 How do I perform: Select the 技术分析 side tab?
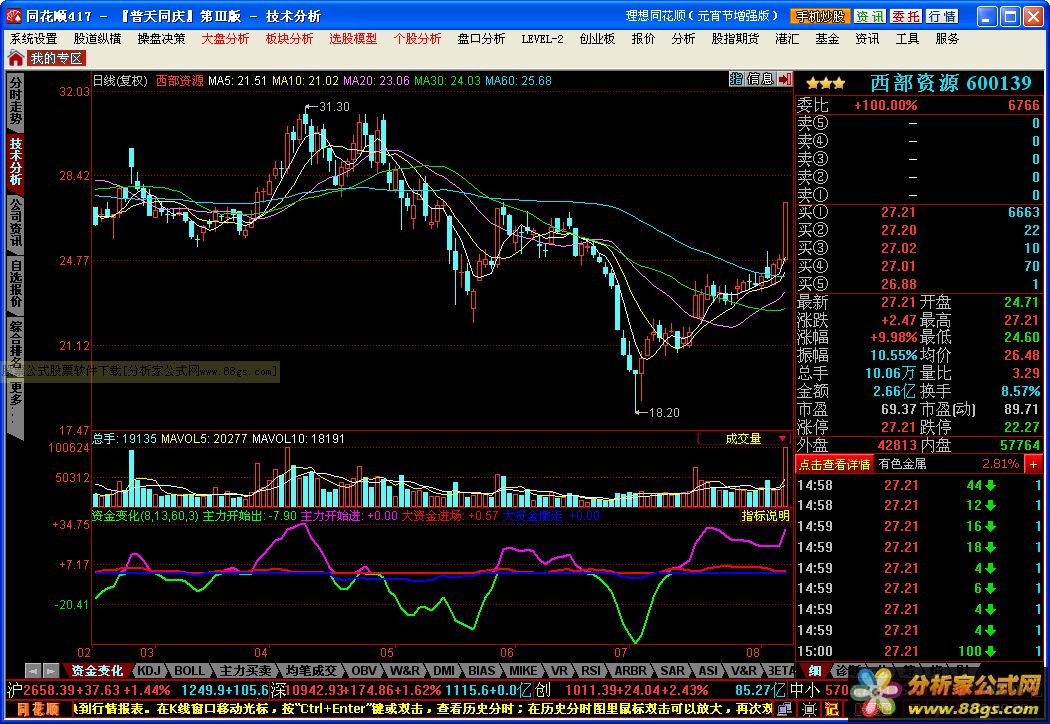click(x=15, y=161)
